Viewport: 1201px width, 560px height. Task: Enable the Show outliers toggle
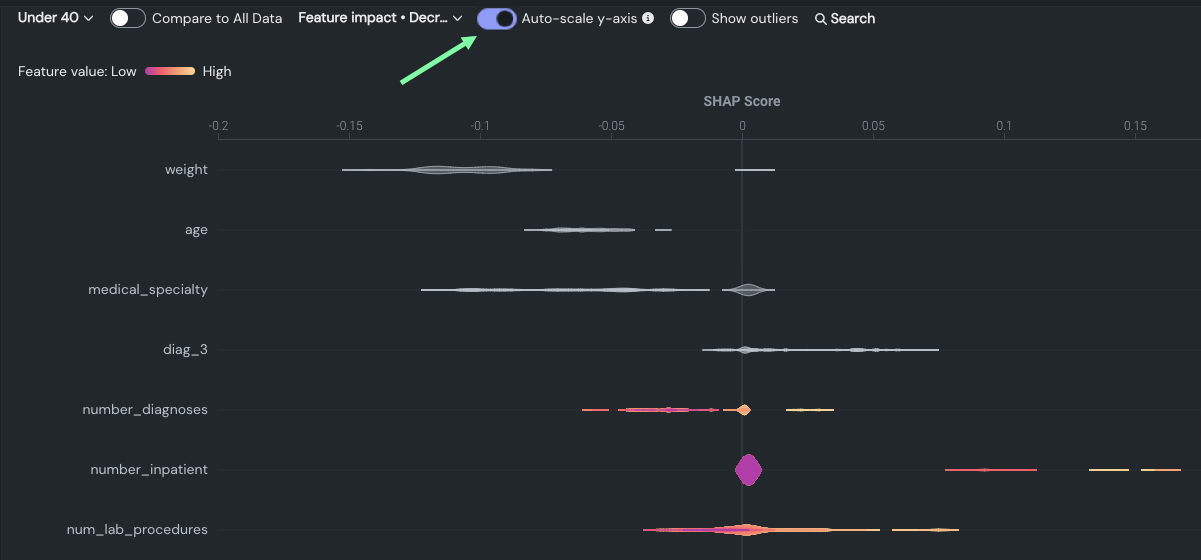[x=688, y=18]
